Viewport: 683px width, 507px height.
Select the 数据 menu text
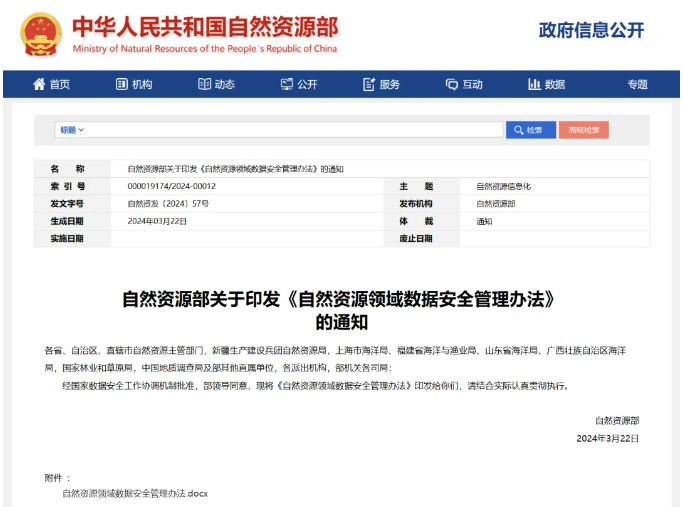pos(555,85)
